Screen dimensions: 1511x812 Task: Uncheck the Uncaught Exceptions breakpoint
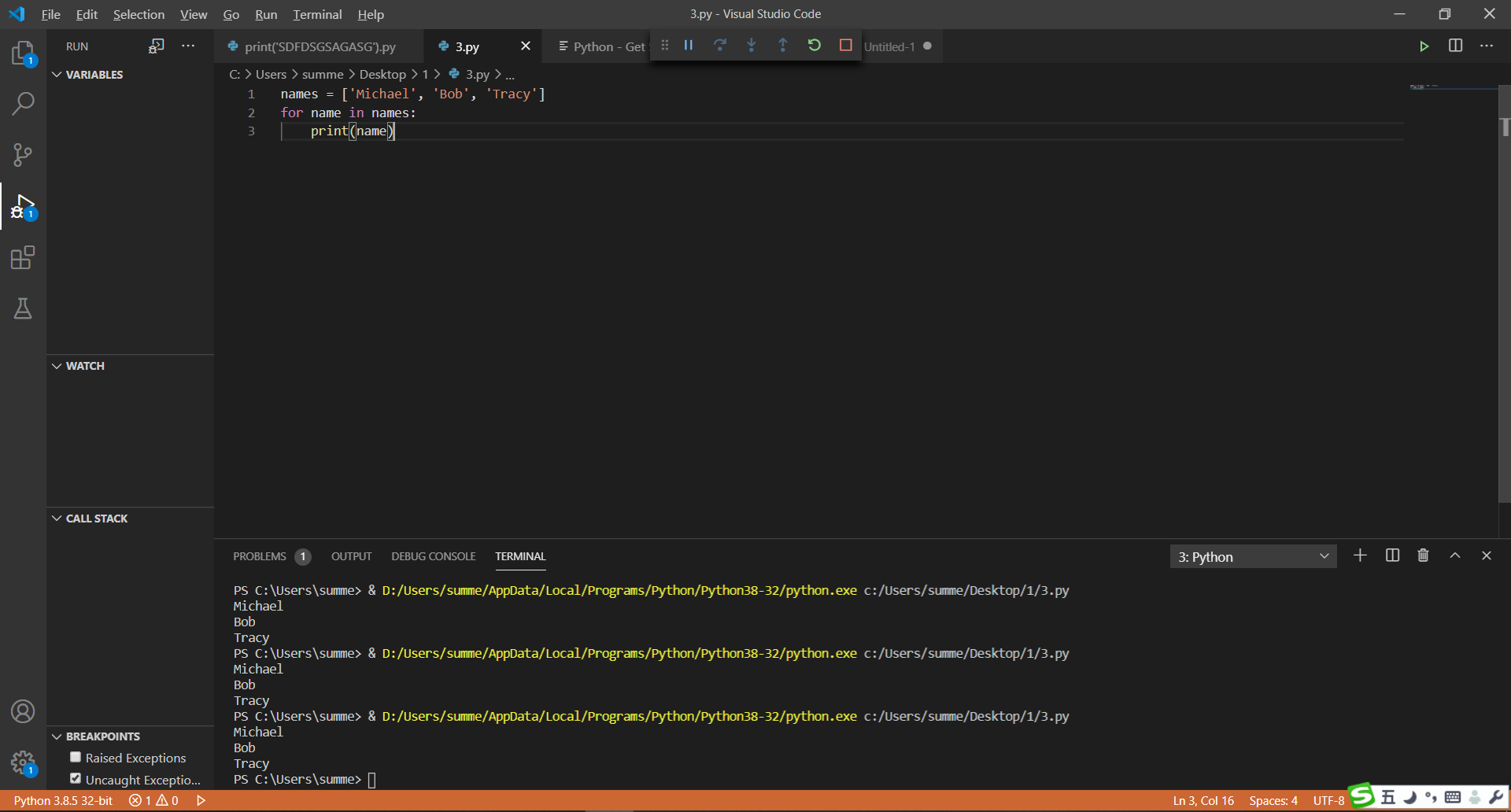(76, 778)
